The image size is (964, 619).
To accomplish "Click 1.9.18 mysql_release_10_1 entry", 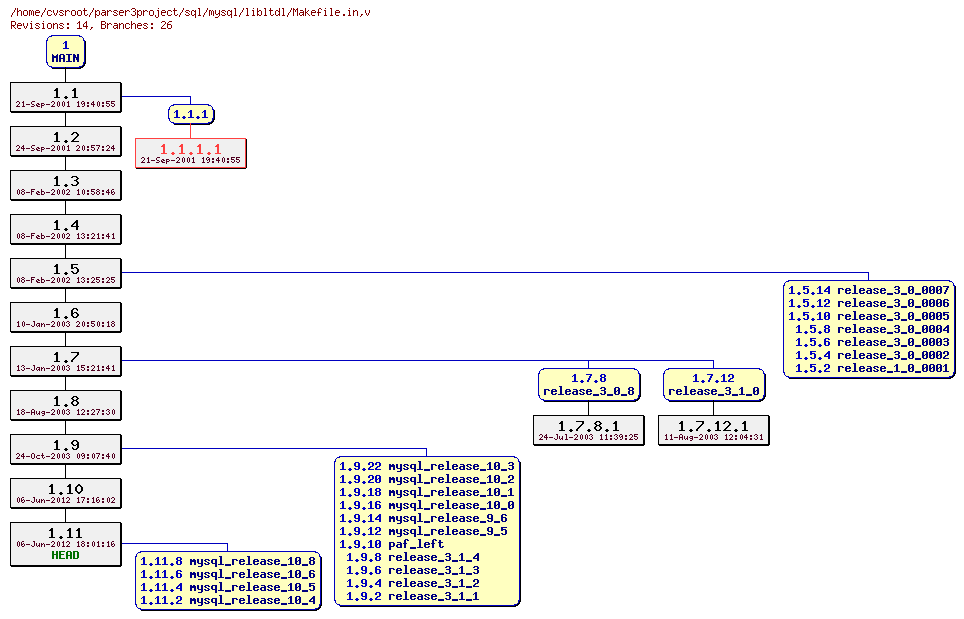I will [x=427, y=492].
